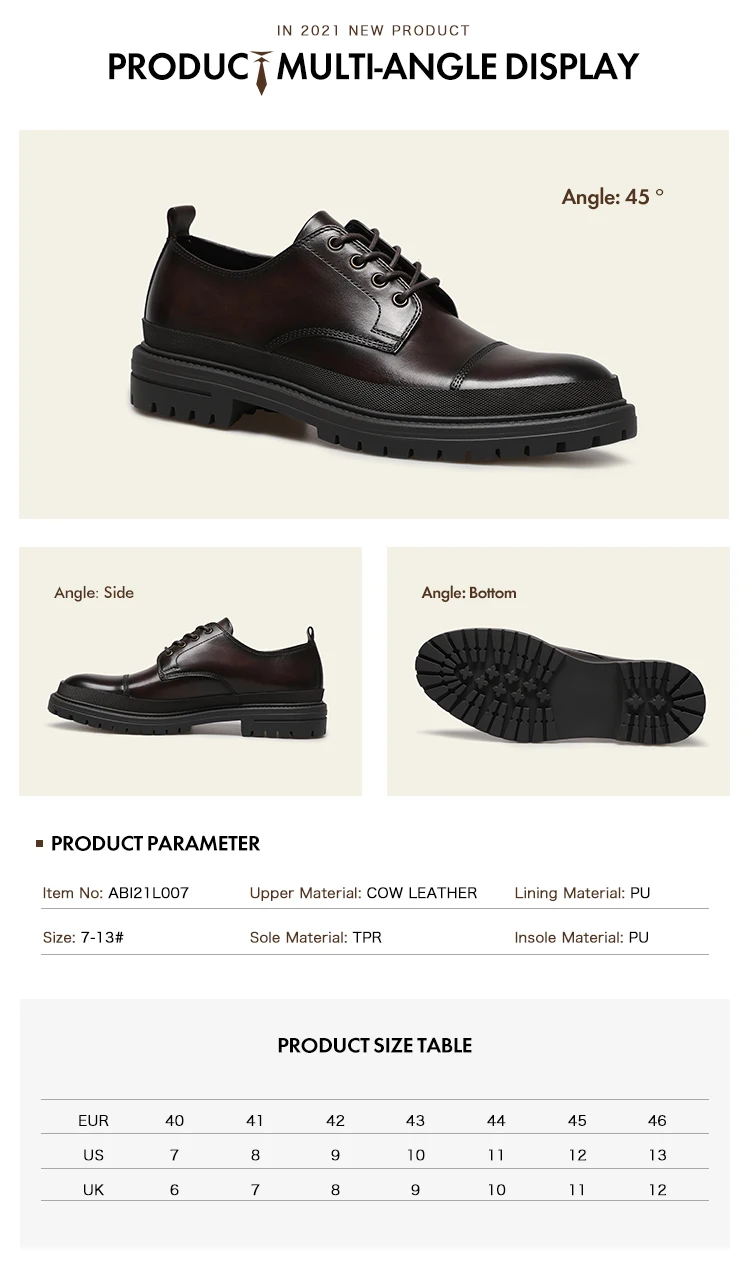Click the square bullet beside Product Parameter
The width and height of the screenshot is (750, 1275).
click(40, 844)
